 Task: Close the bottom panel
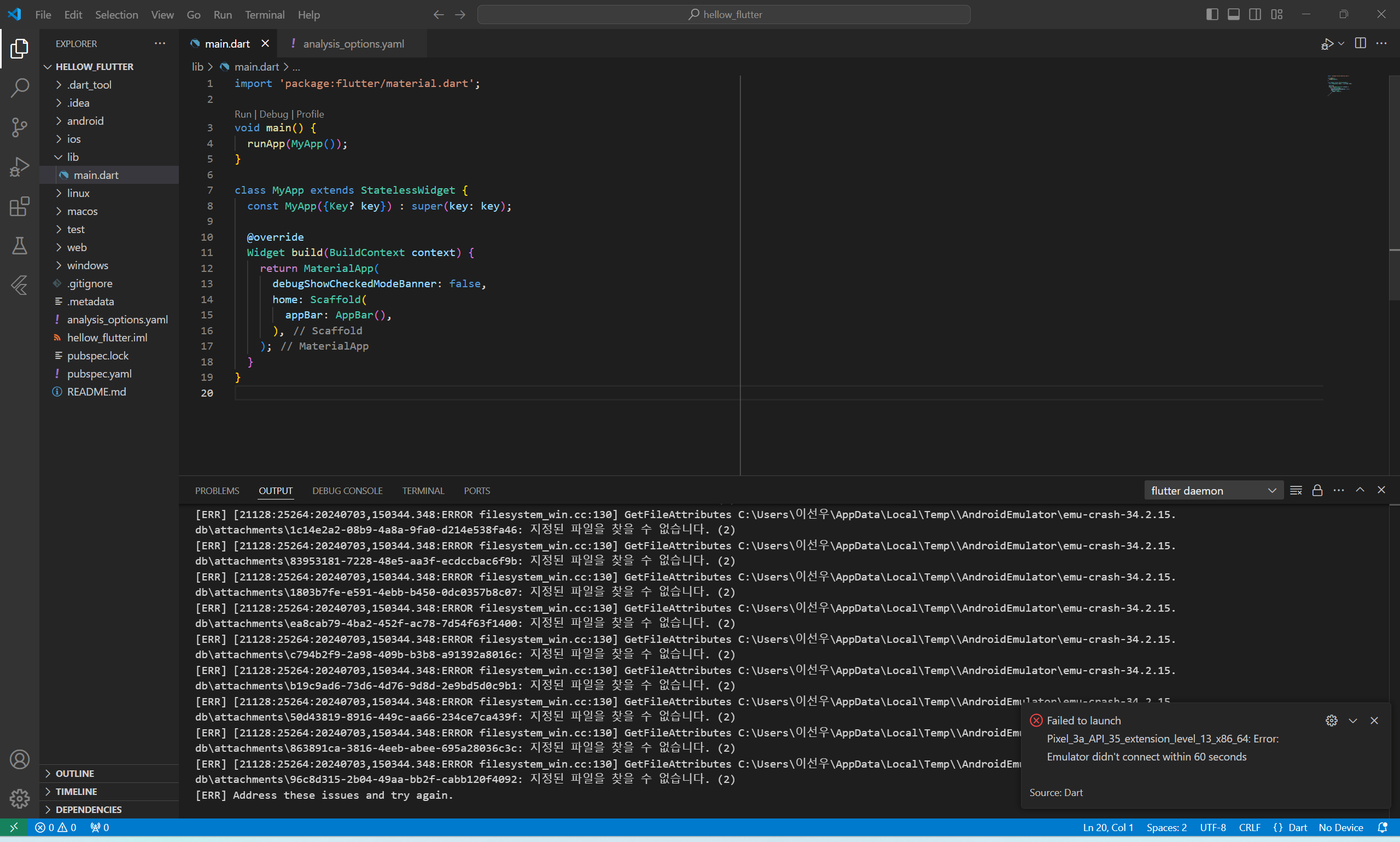1381,490
